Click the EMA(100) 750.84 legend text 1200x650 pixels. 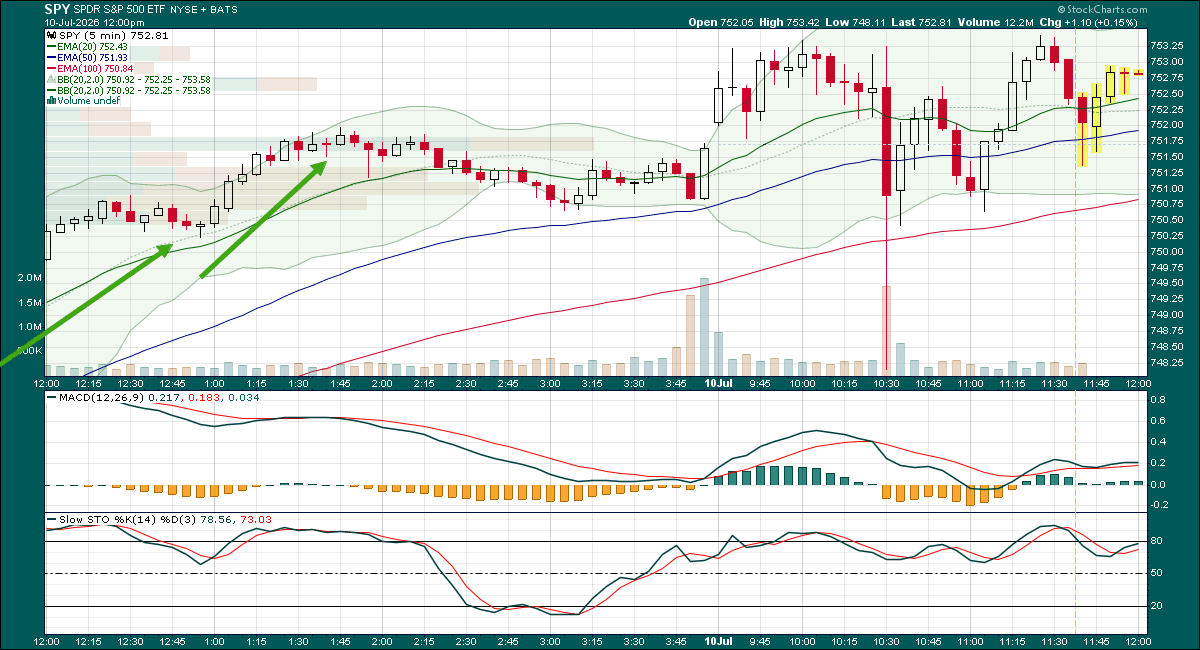click(x=96, y=68)
